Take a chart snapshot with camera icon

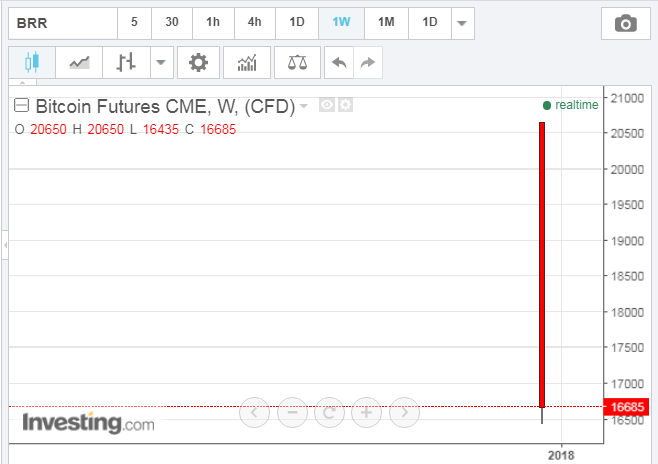(625, 22)
